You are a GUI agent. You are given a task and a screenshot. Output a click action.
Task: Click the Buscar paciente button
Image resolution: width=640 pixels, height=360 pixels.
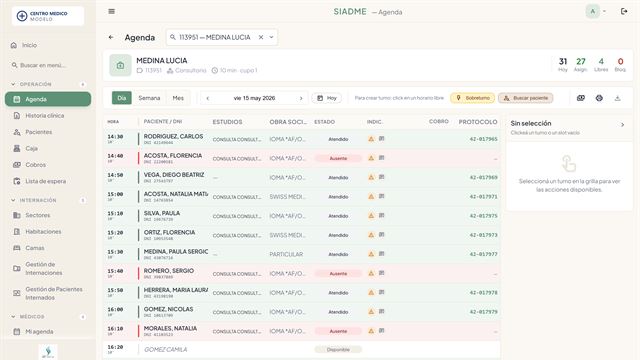(x=526, y=98)
